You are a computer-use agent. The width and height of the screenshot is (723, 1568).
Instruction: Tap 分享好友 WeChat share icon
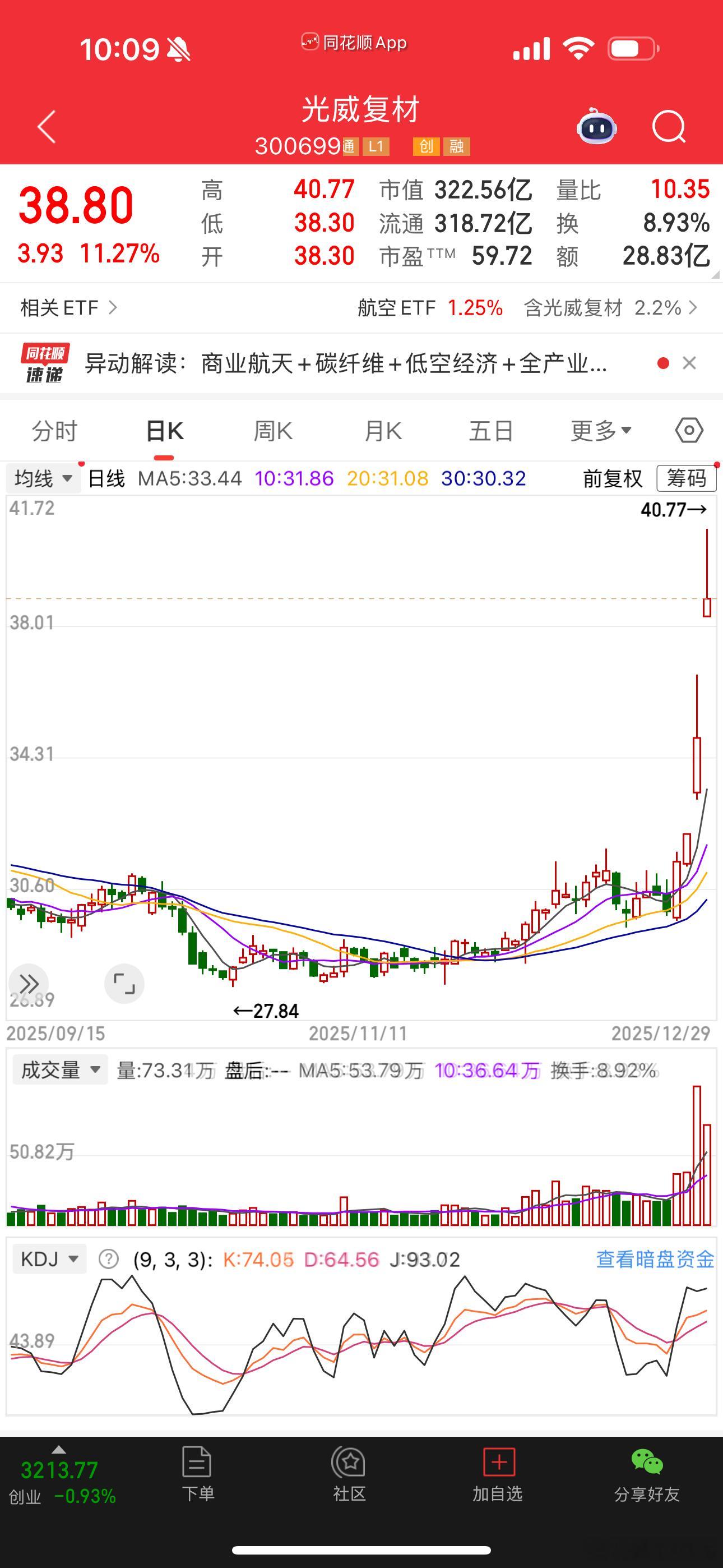tap(646, 1475)
